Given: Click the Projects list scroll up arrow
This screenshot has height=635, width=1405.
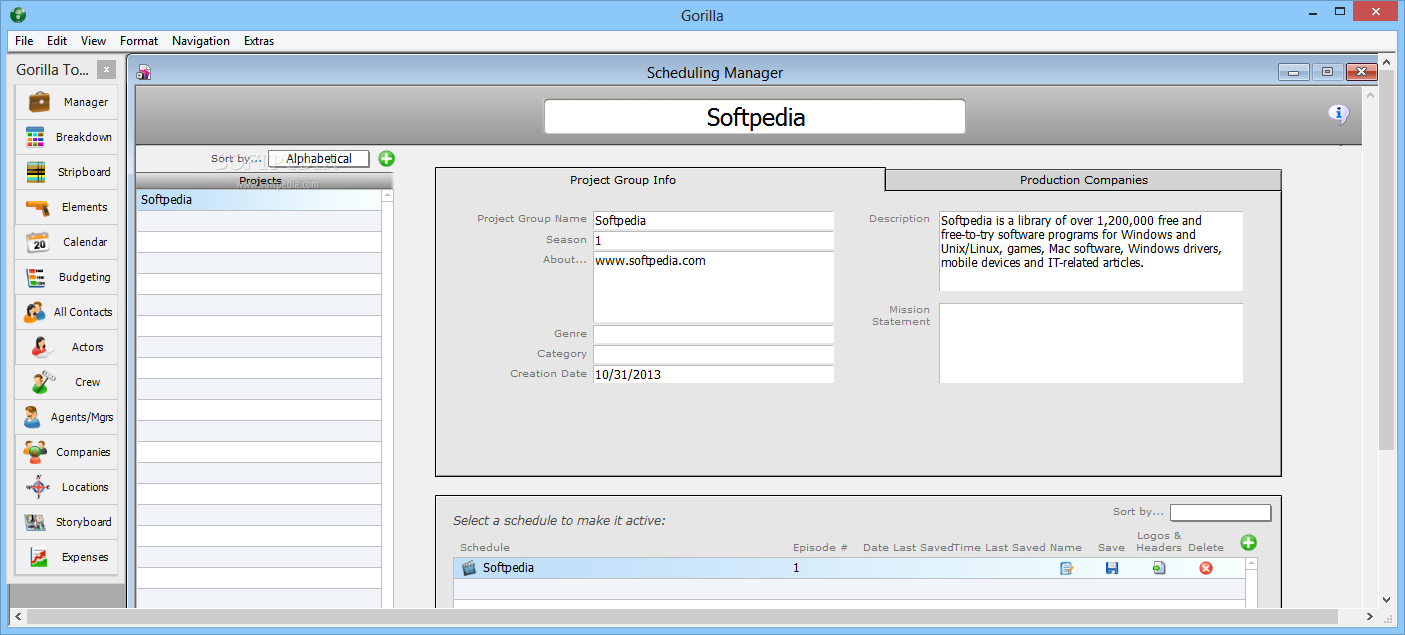Looking at the screenshot, I should point(388,197).
